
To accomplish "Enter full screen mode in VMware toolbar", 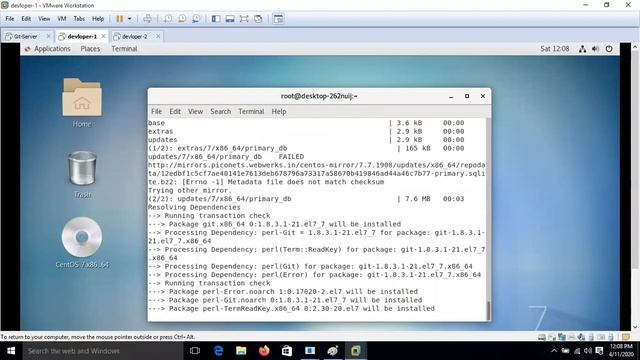I will tap(244, 19).
